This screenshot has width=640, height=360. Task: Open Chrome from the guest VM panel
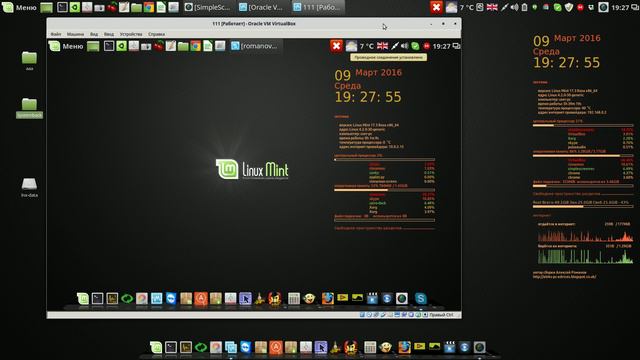pos(195,46)
